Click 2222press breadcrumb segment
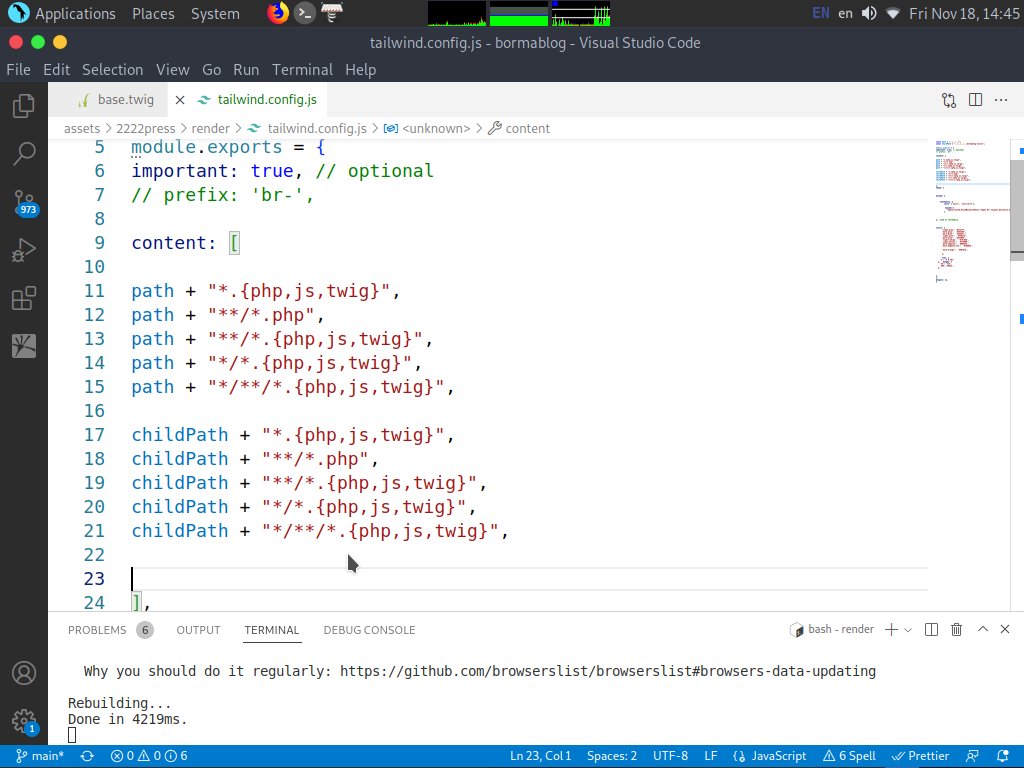Viewport: 1024px width, 768px height. 146,129
